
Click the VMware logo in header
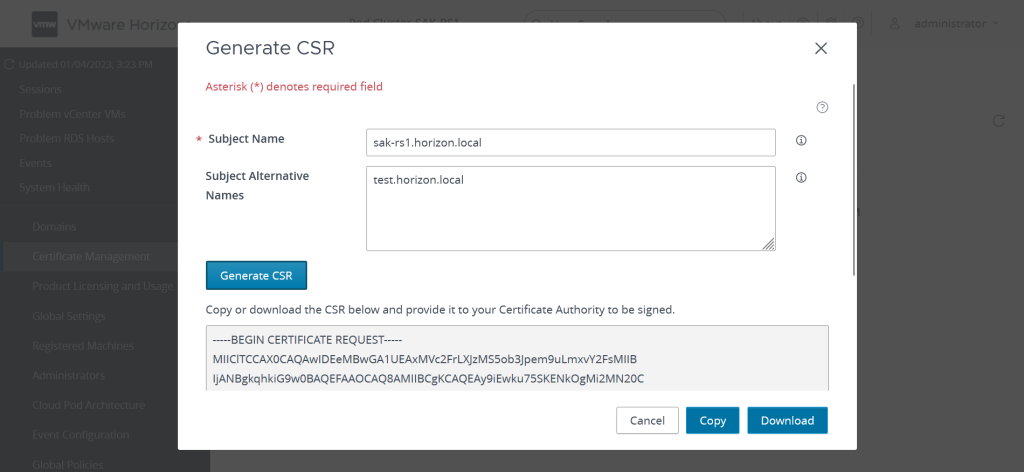(x=44, y=23)
